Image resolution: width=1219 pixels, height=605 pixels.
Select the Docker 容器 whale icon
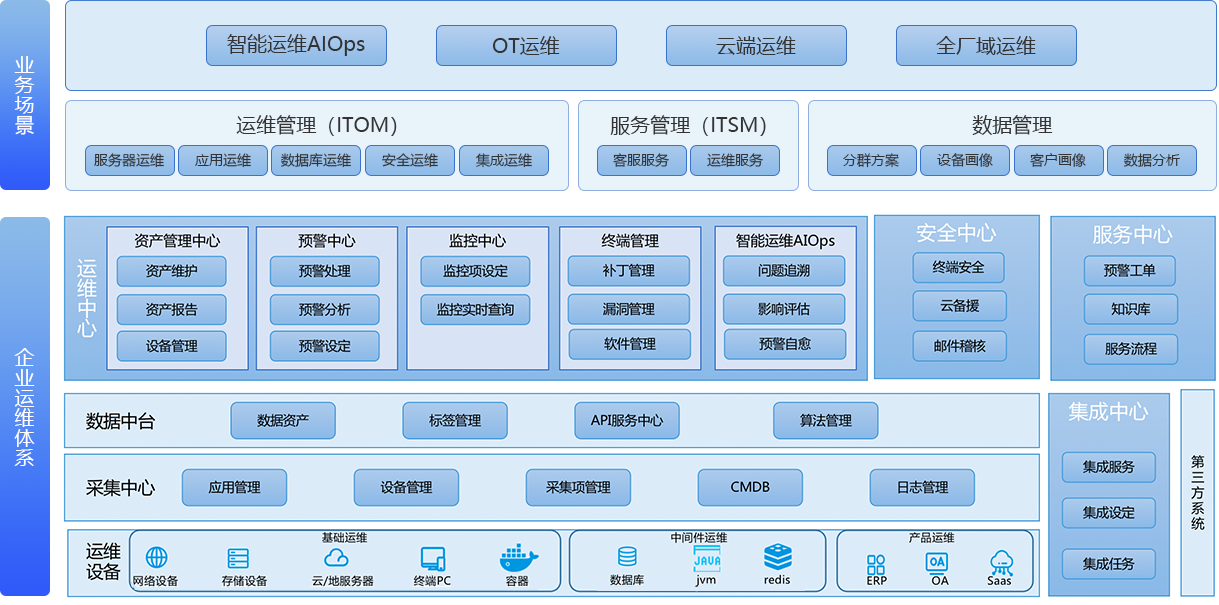click(x=517, y=556)
